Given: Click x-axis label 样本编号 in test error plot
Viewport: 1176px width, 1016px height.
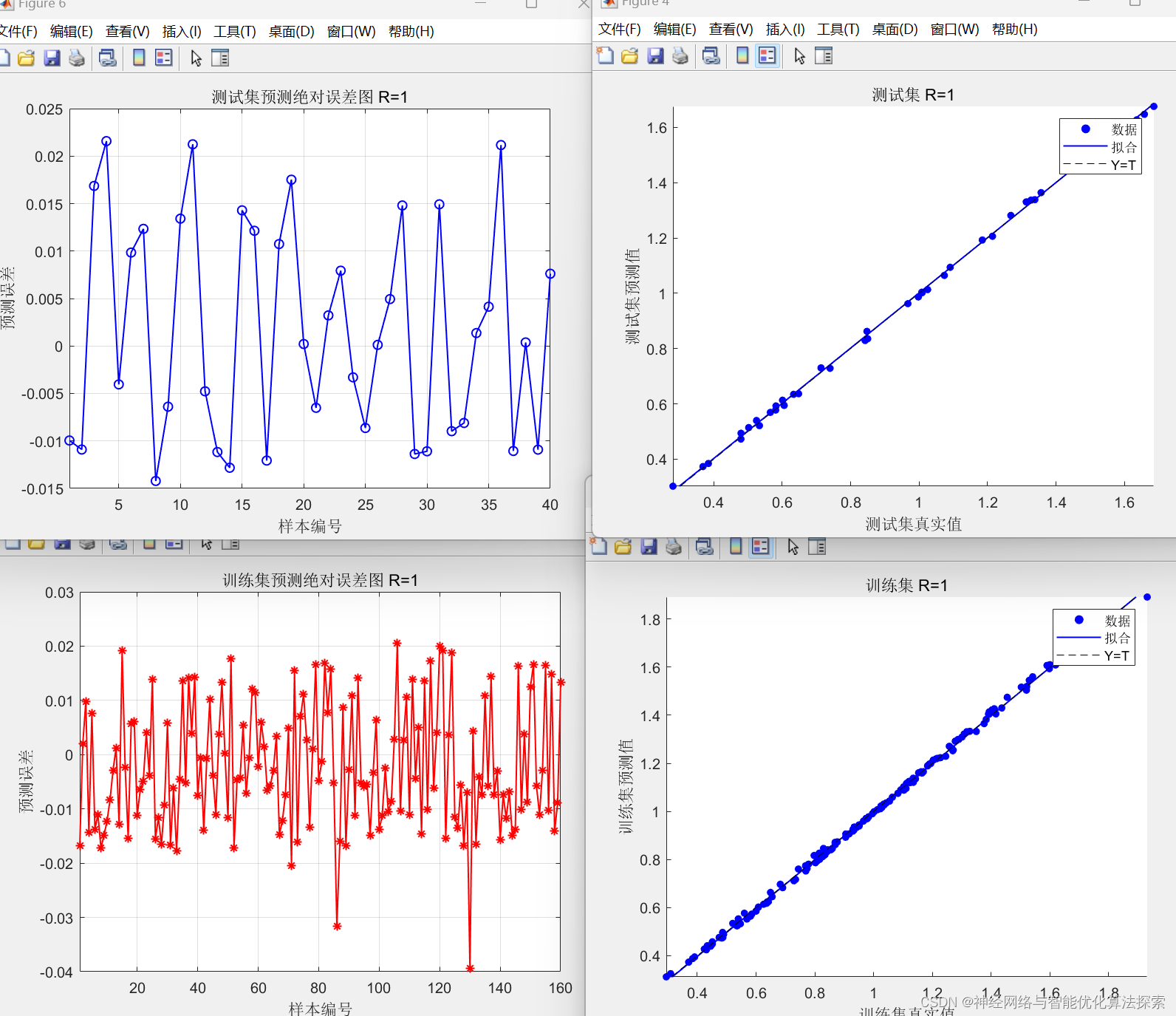Looking at the screenshot, I should coord(310,526).
